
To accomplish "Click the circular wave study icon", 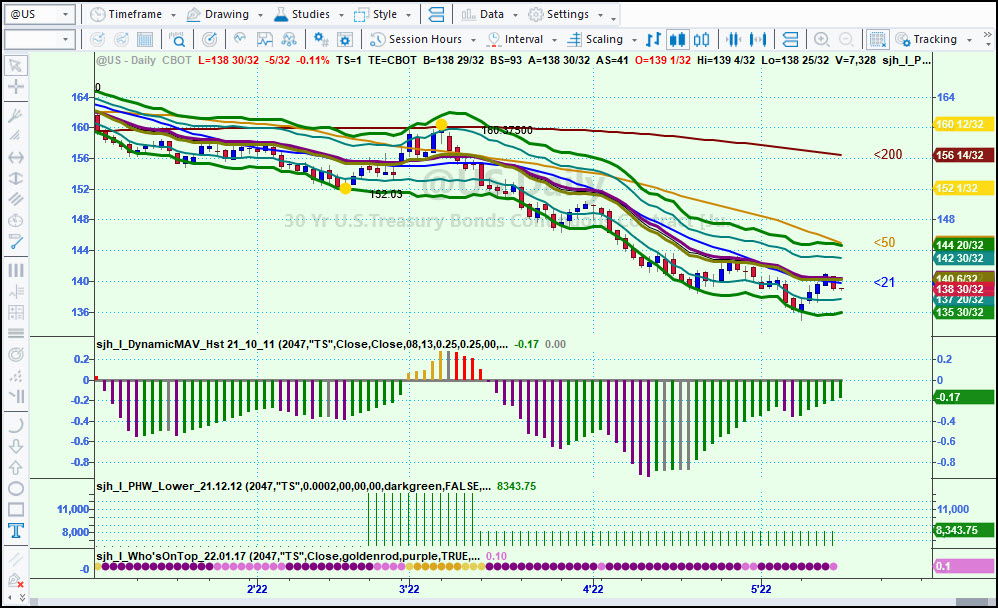I will (240, 39).
